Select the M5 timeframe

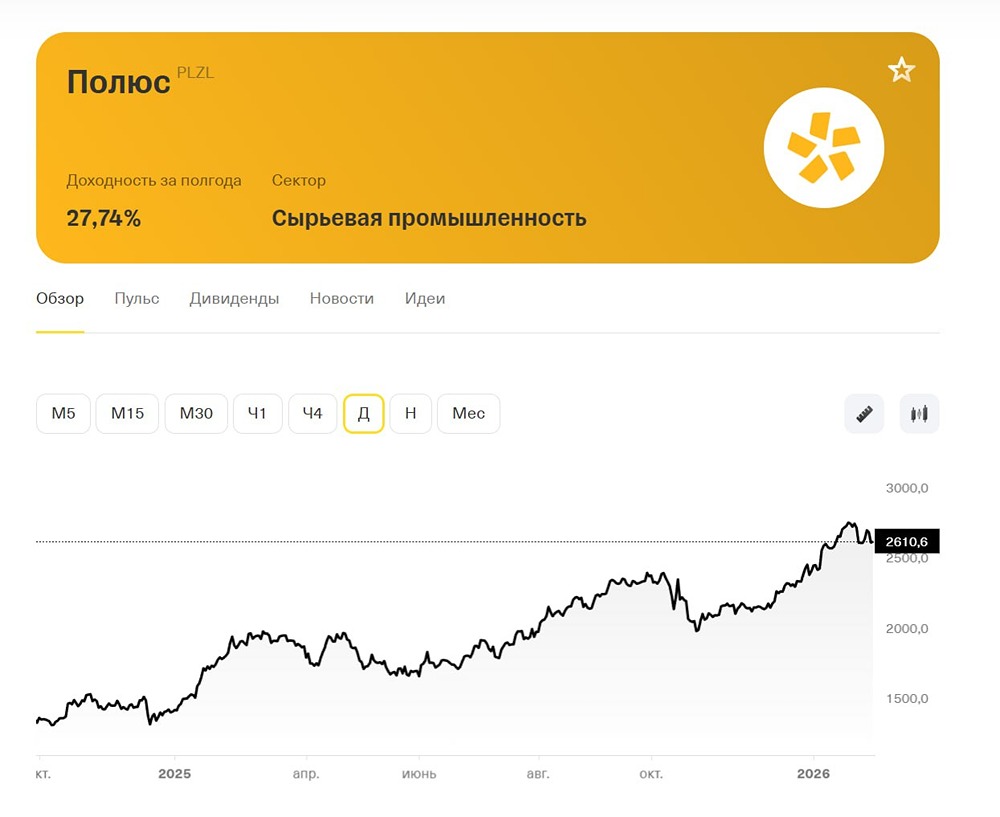pyautogui.click(x=62, y=413)
